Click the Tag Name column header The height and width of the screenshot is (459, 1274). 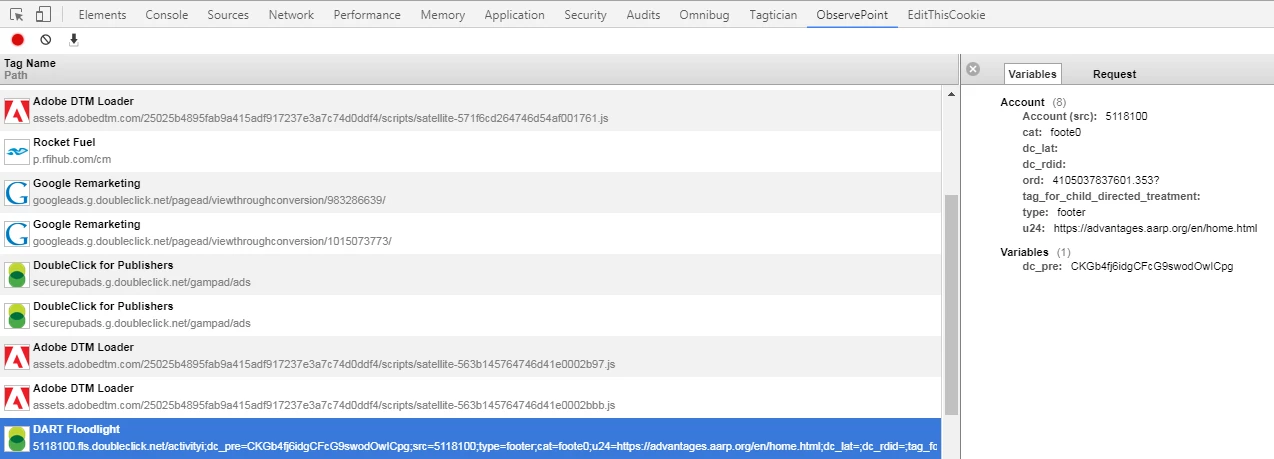(x=30, y=63)
